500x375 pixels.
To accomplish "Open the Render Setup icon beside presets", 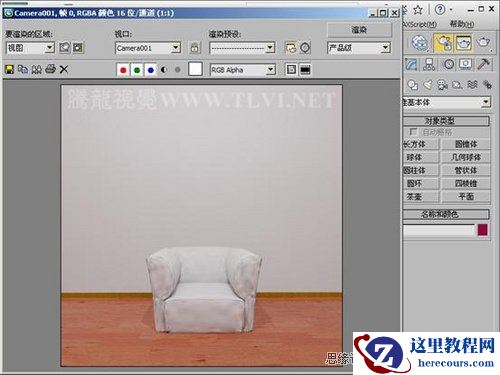I will click(291, 48).
